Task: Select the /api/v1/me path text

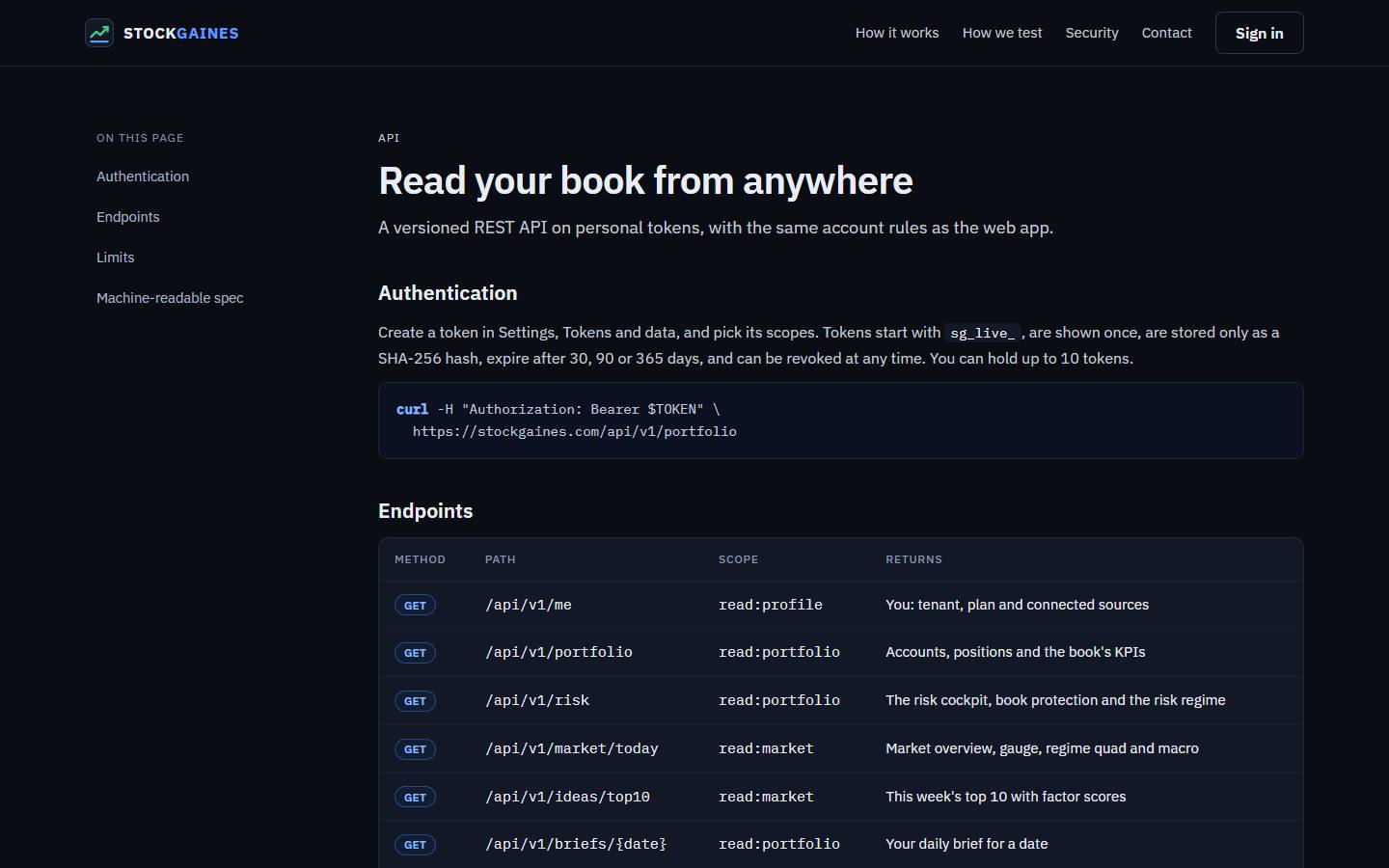Action: point(529,605)
